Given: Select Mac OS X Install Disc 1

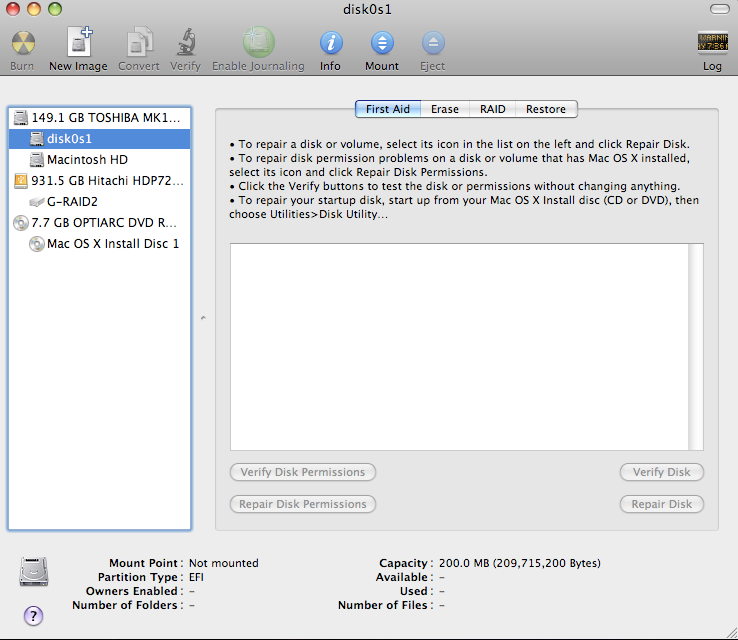Looking at the screenshot, I should 99,244.
